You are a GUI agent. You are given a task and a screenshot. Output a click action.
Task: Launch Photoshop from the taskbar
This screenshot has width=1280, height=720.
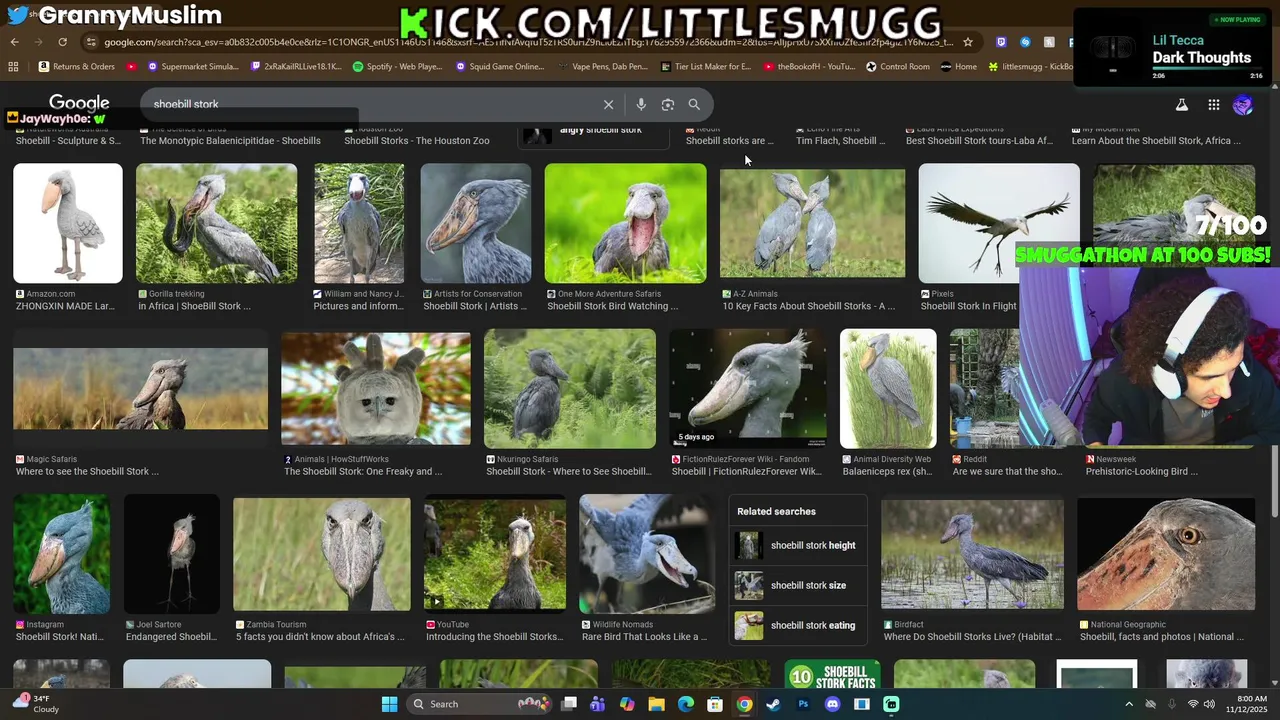(803, 704)
